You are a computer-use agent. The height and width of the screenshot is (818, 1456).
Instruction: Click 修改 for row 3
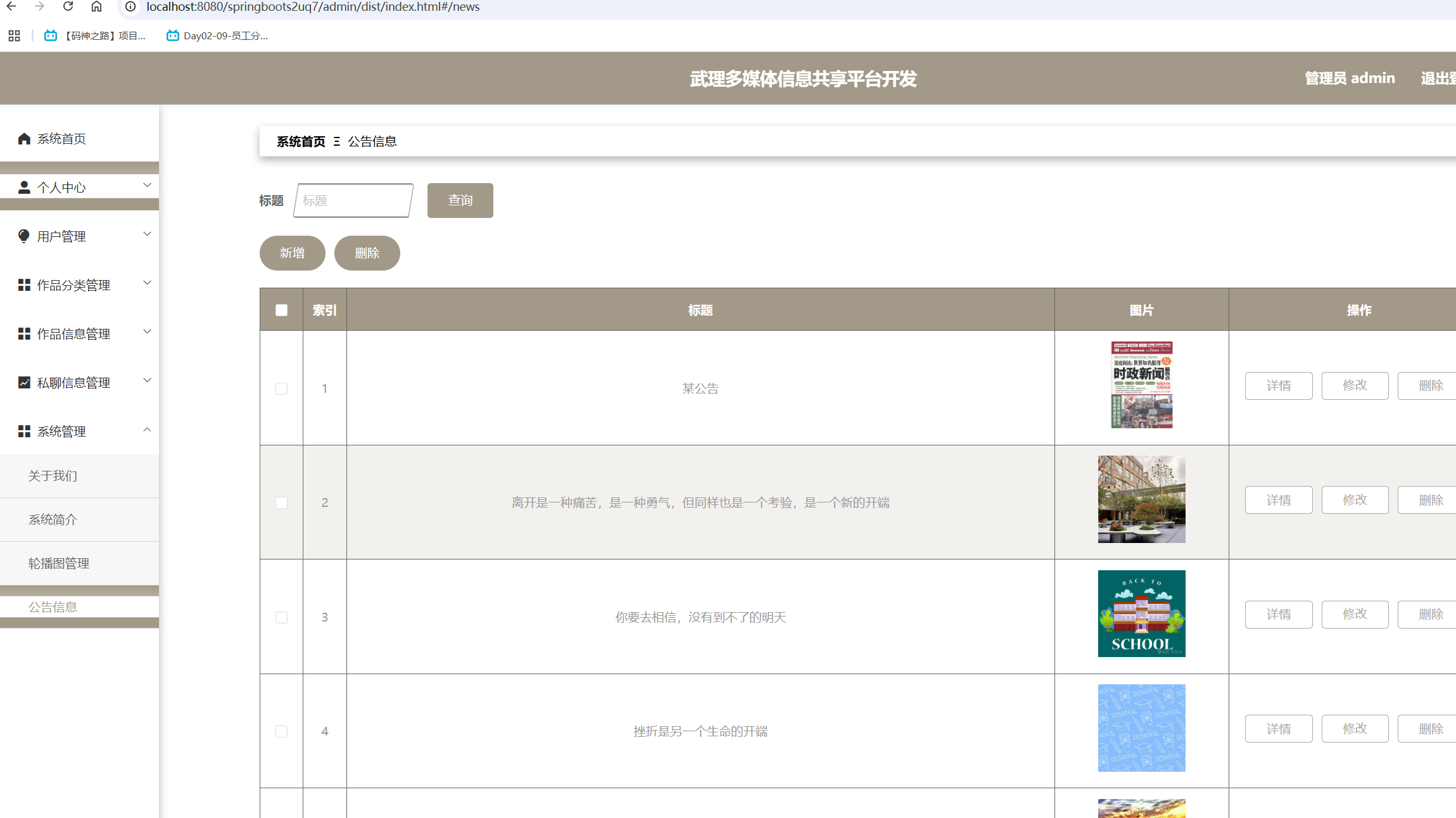1355,615
